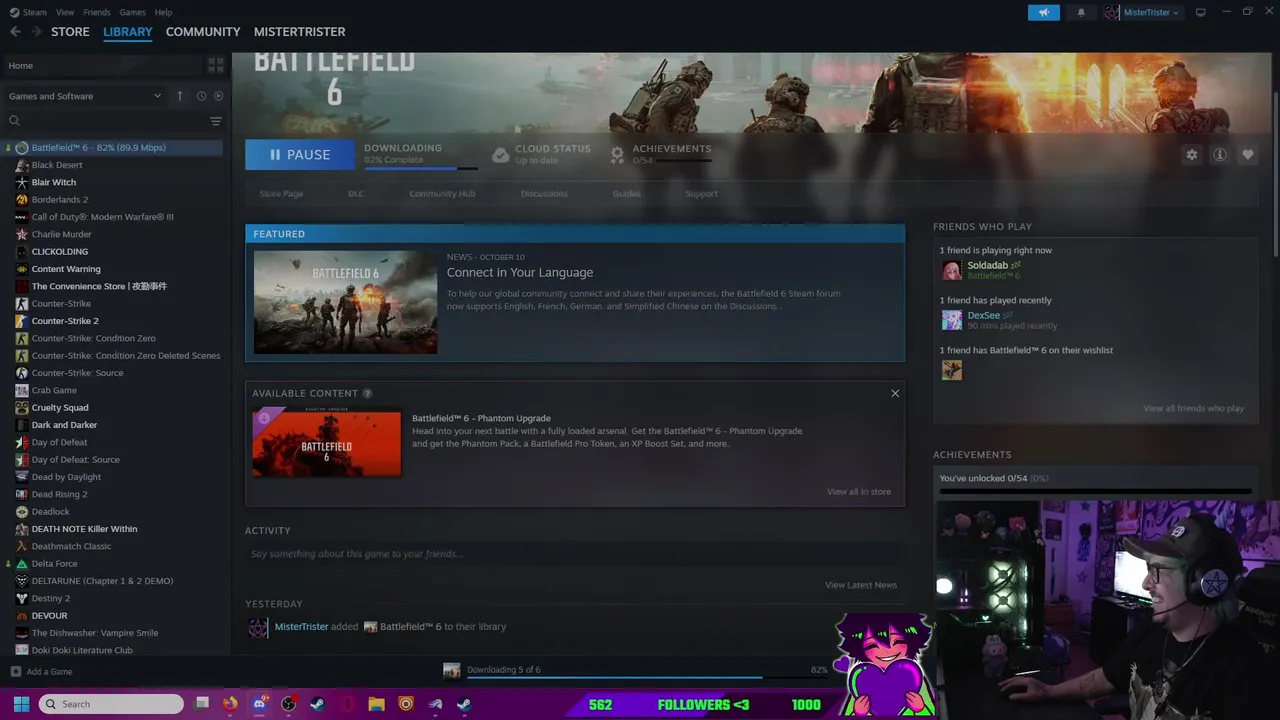Image resolution: width=1280 pixels, height=720 pixels.
Task: Open Battlefield 6 settings gear
Action: pyautogui.click(x=1191, y=155)
